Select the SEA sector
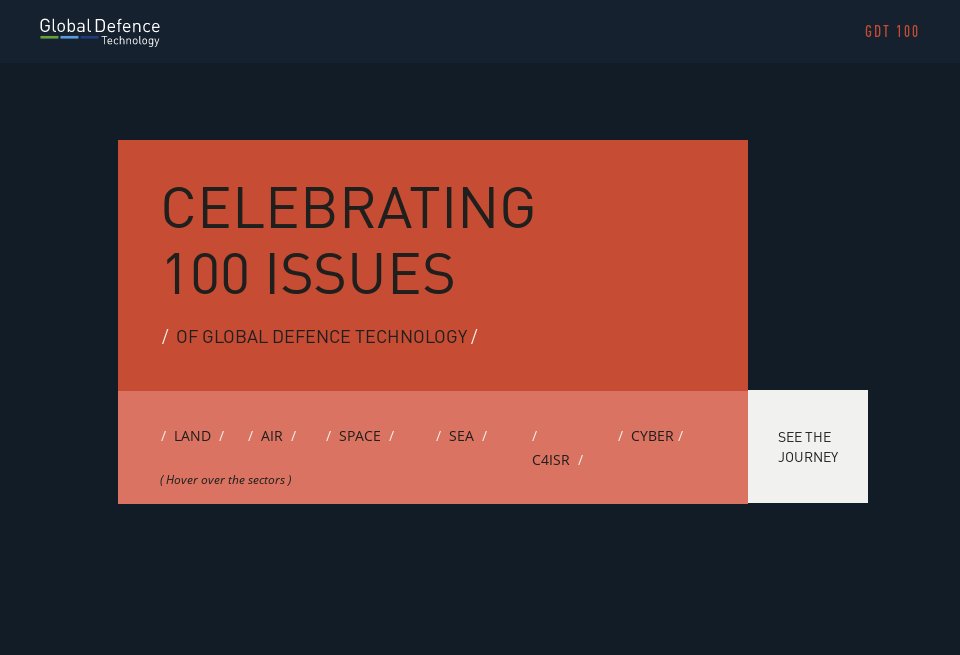 tap(461, 436)
